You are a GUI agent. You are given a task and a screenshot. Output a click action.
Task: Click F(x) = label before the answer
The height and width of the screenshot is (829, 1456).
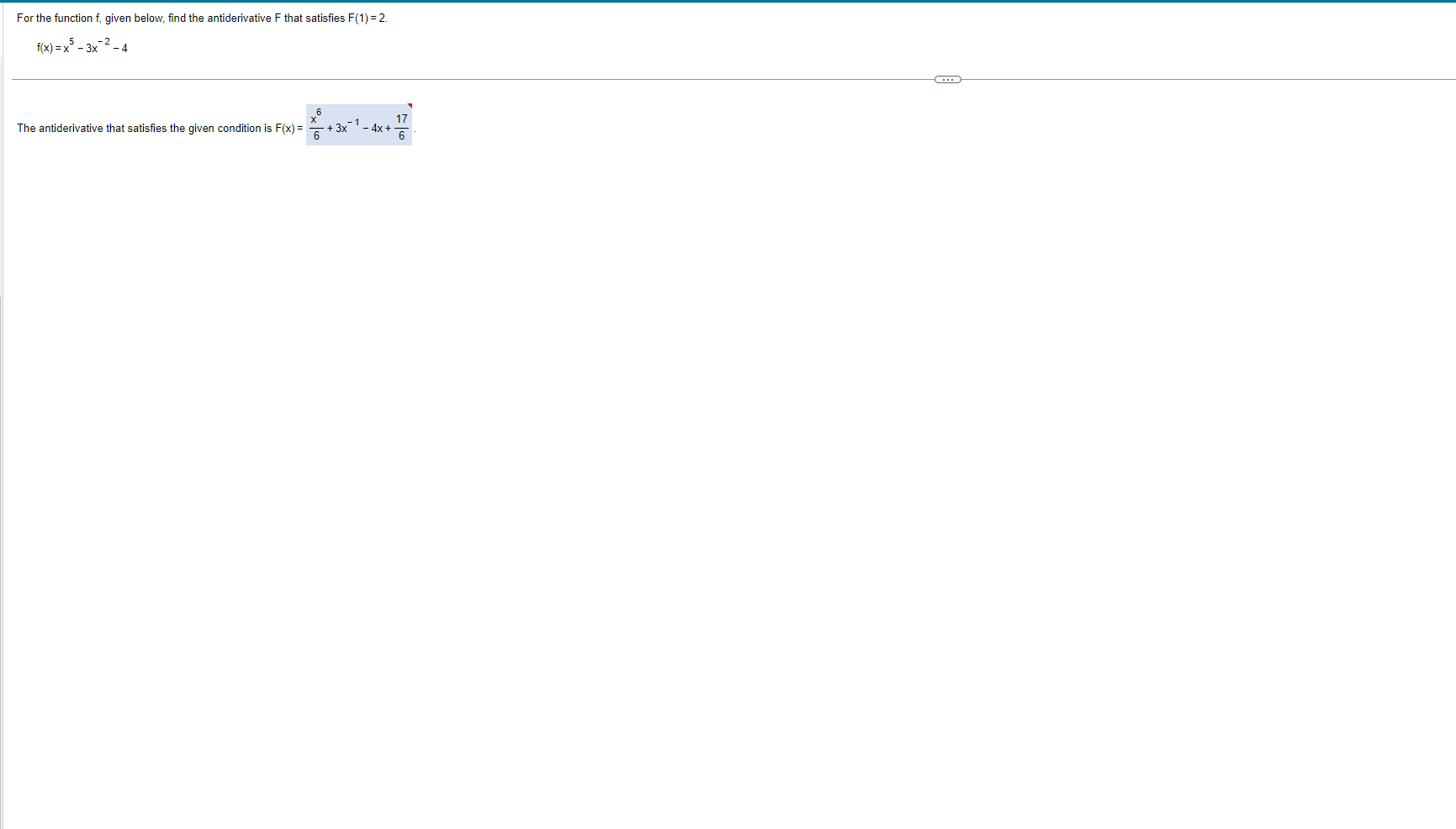pos(288,128)
